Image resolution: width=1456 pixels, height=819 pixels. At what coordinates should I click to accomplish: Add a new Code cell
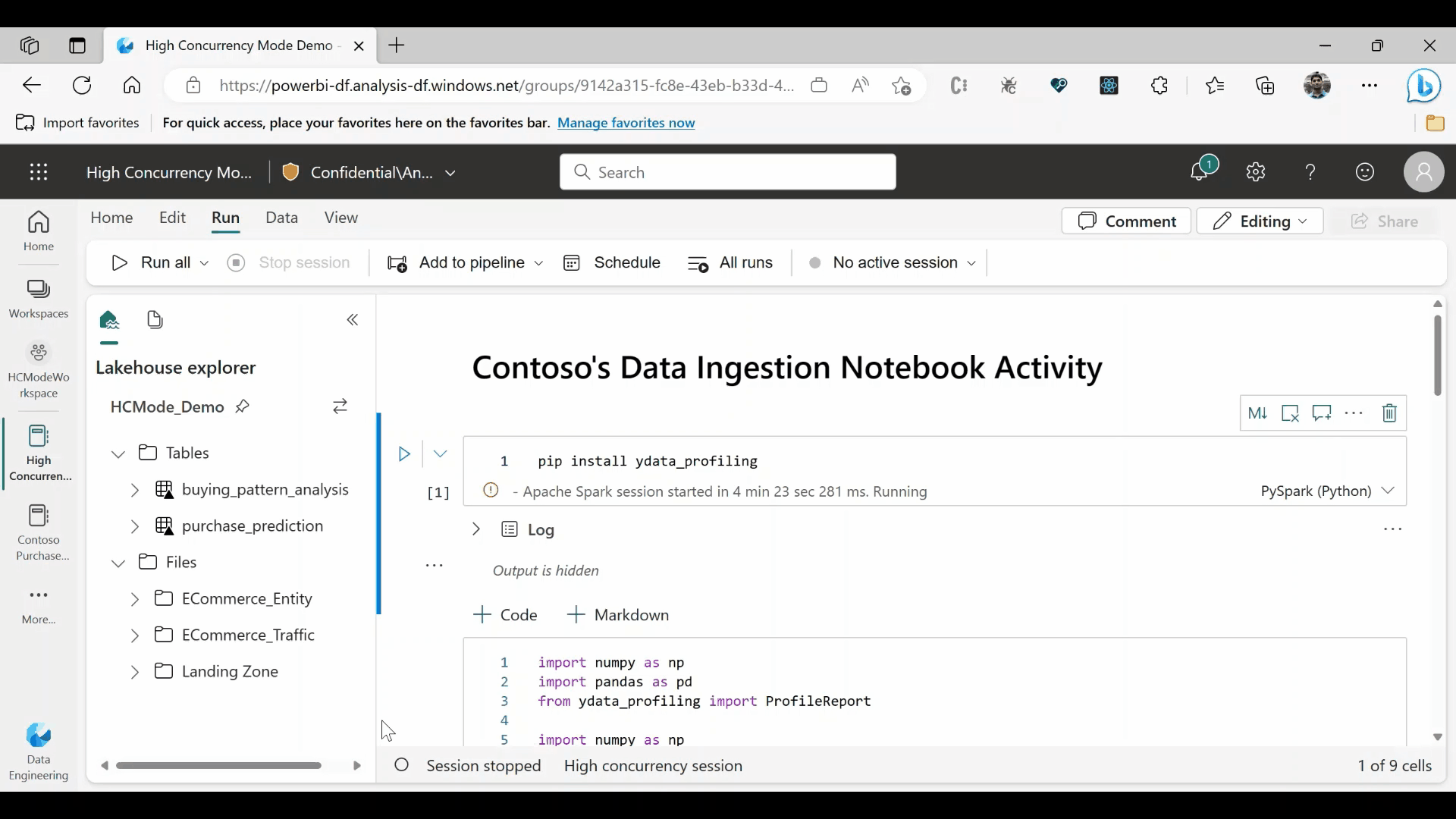tap(505, 615)
